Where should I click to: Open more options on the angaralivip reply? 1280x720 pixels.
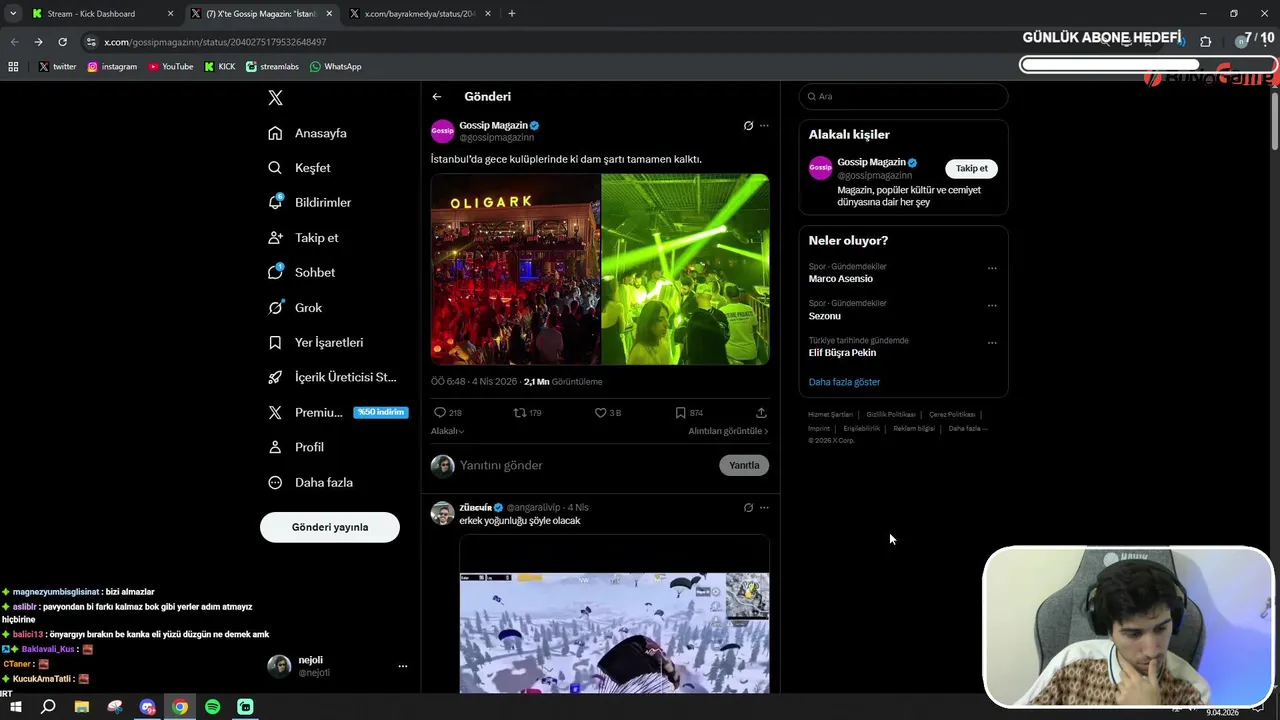coord(764,507)
